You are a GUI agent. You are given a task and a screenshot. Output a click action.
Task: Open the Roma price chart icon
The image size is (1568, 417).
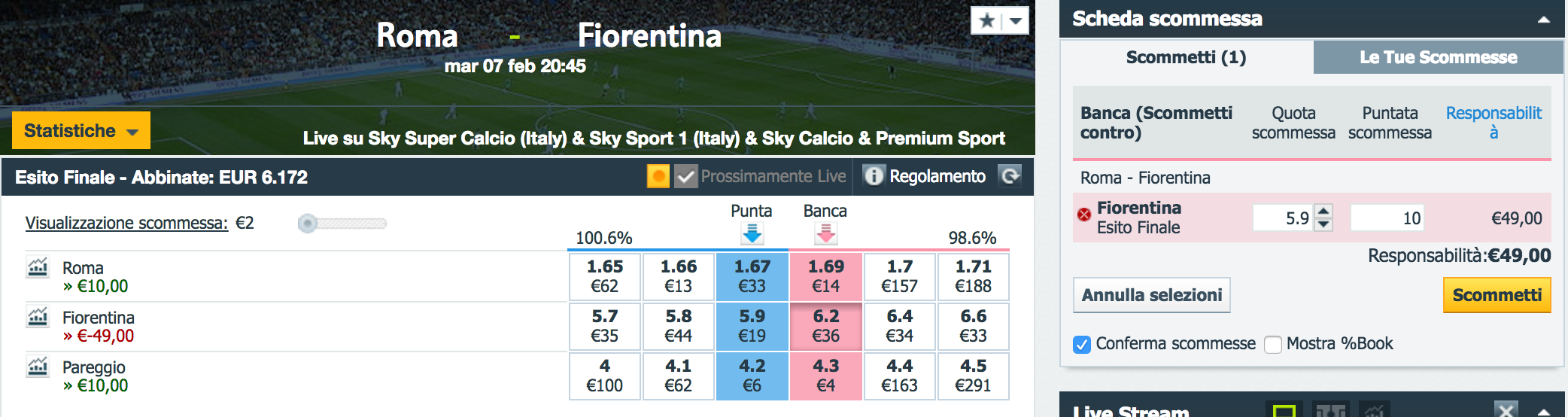tap(38, 267)
